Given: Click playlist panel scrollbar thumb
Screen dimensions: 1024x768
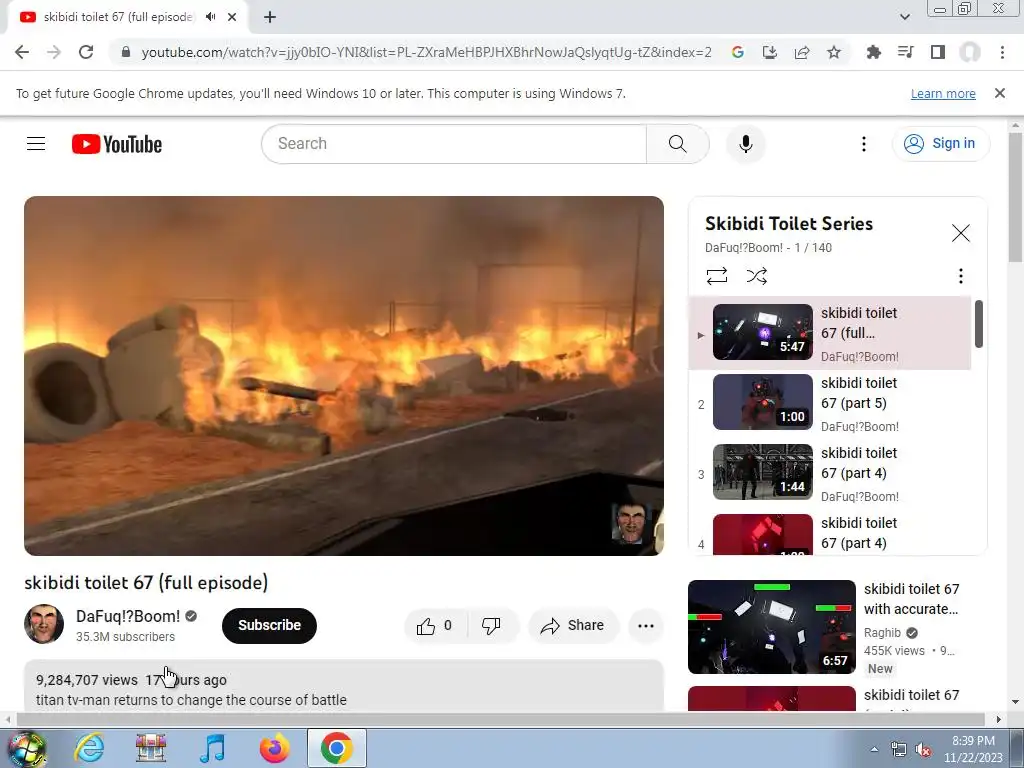Looking at the screenshot, I should [x=978, y=324].
